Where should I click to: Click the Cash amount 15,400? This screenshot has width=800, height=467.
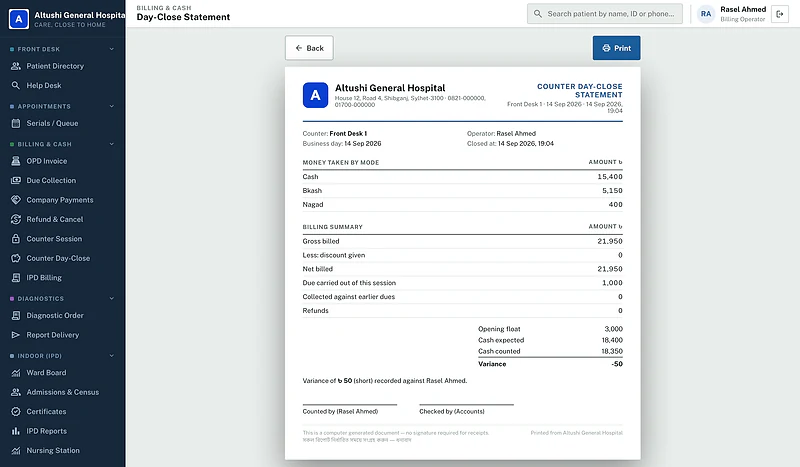610,177
